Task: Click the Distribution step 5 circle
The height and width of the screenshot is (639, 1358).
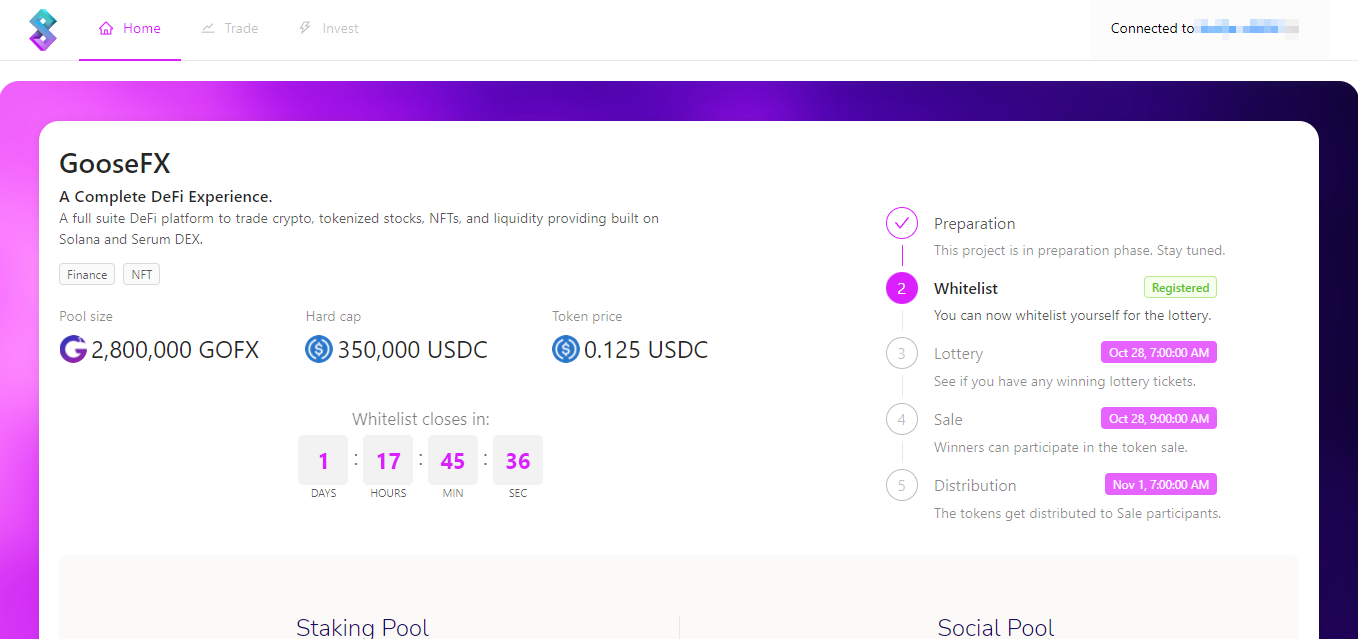Action: point(902,485)
